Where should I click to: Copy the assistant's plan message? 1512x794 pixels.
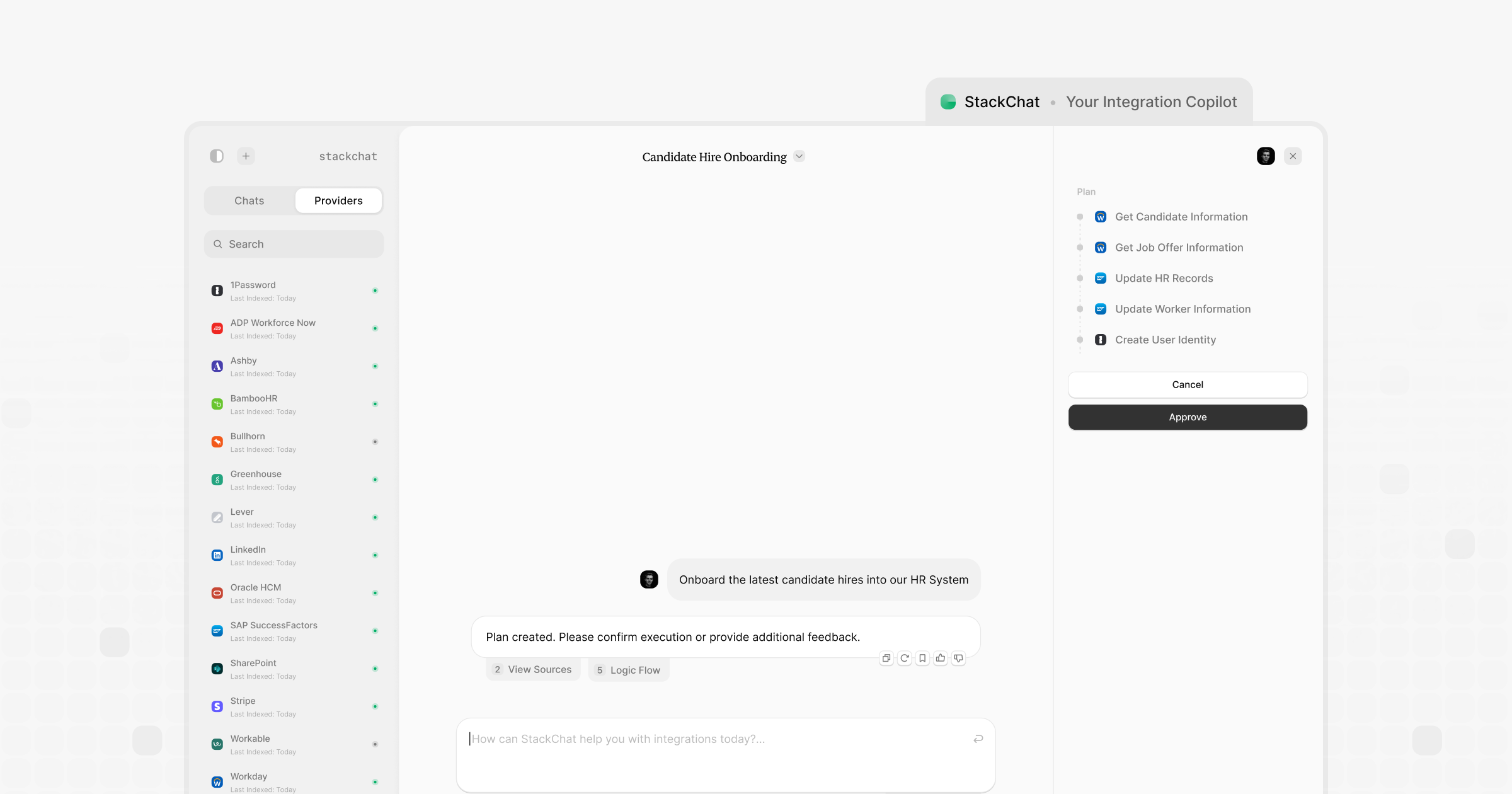886,658
